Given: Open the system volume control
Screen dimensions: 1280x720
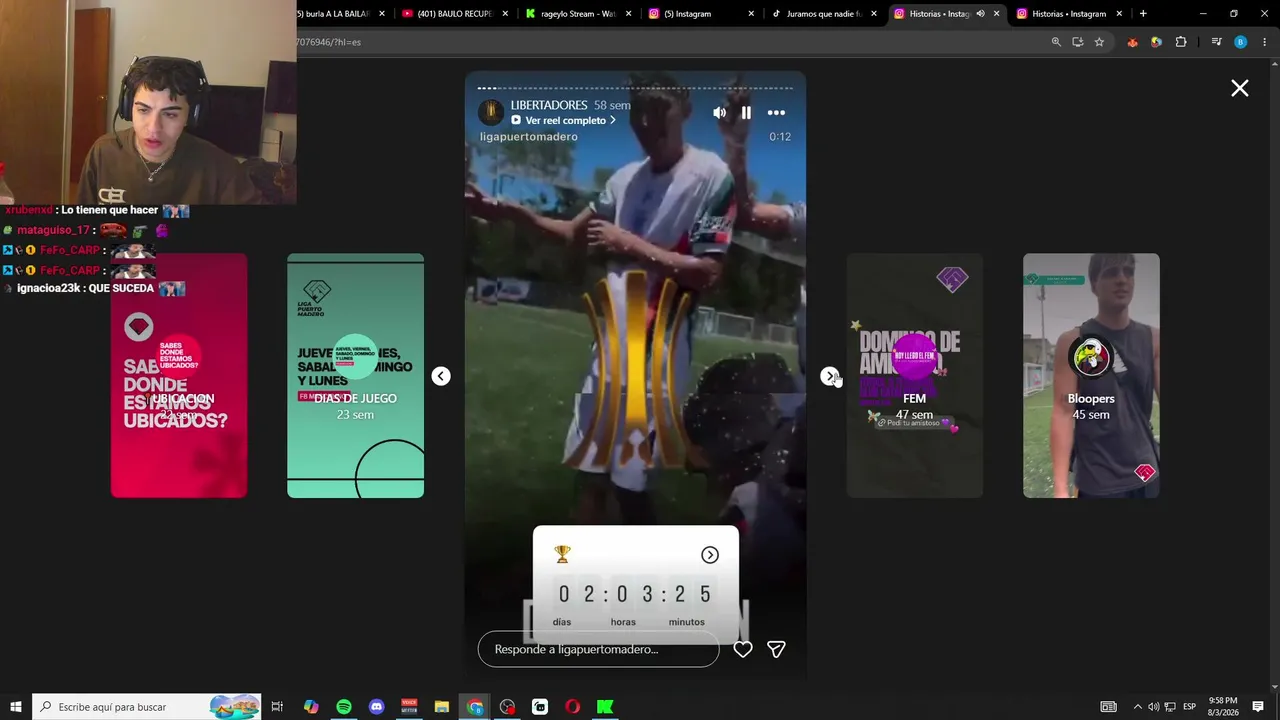Looking at the screenshot, I should coord(1153,707).
